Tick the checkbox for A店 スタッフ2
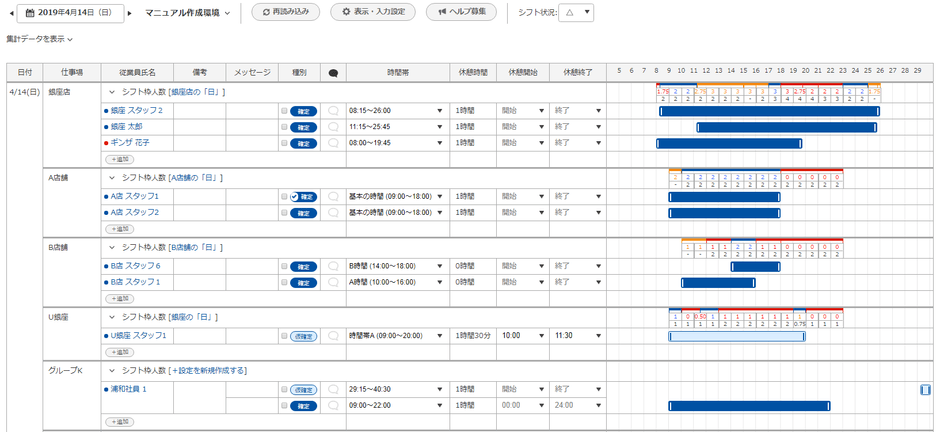The height and width of the screenshot is (432, 940). 284,213
